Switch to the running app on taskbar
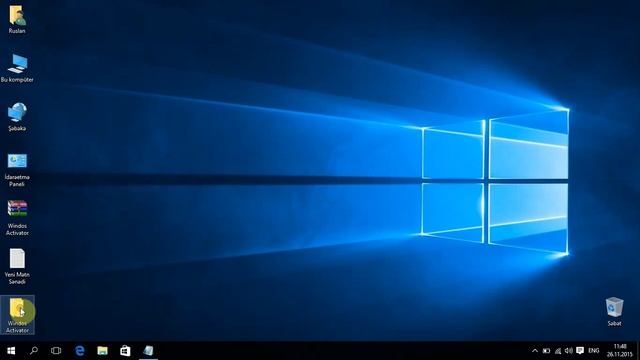Viewport: 640px width, 360px height. click(148, 351)
